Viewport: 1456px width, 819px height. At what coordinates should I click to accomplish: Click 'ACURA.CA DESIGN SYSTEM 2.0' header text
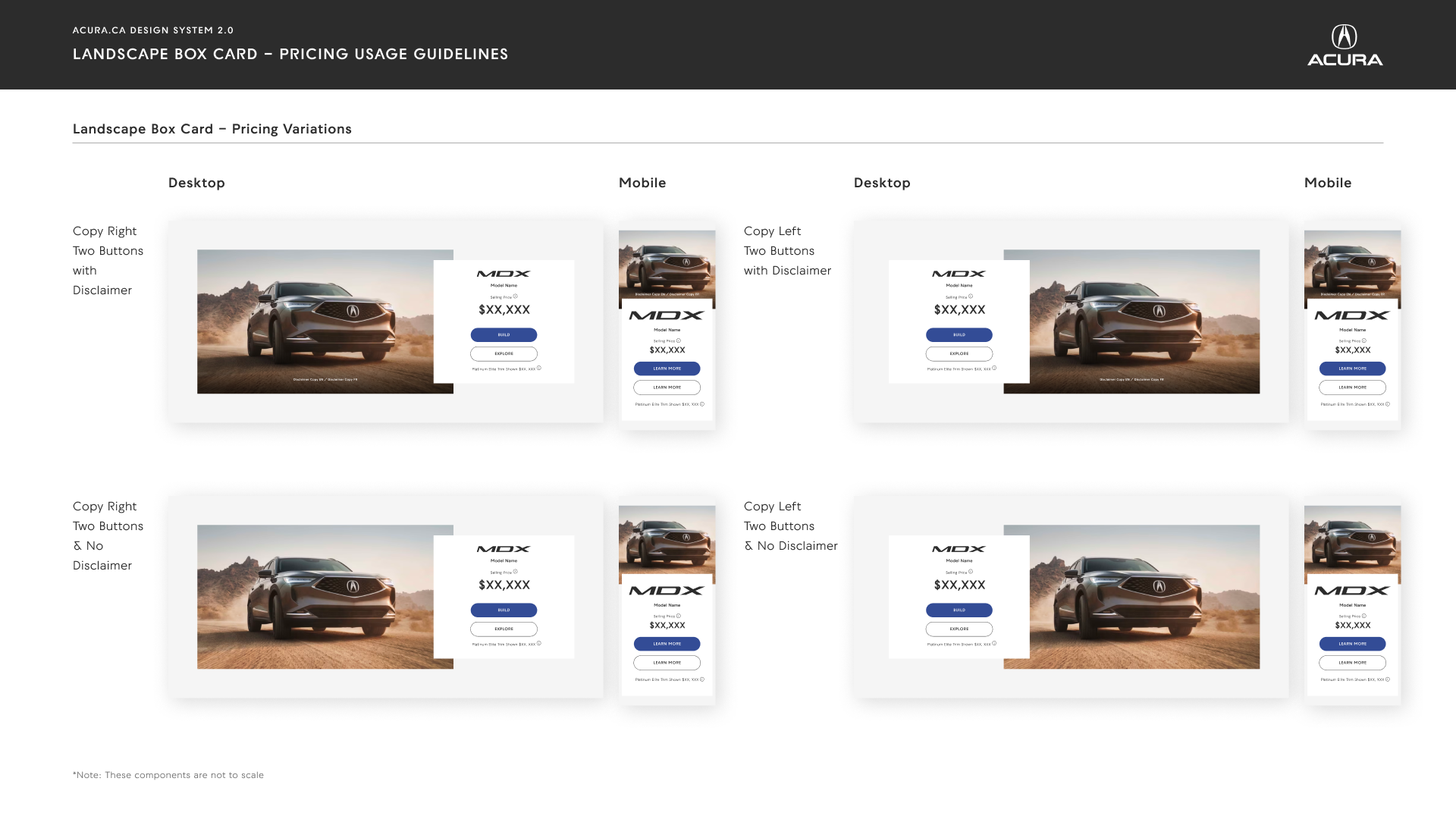153,30
